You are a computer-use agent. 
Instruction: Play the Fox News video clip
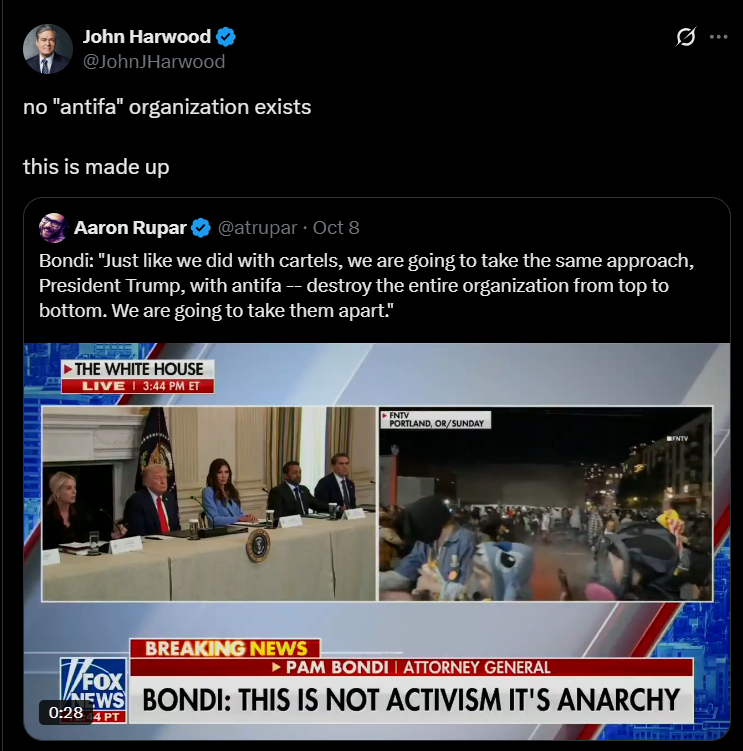377,541
